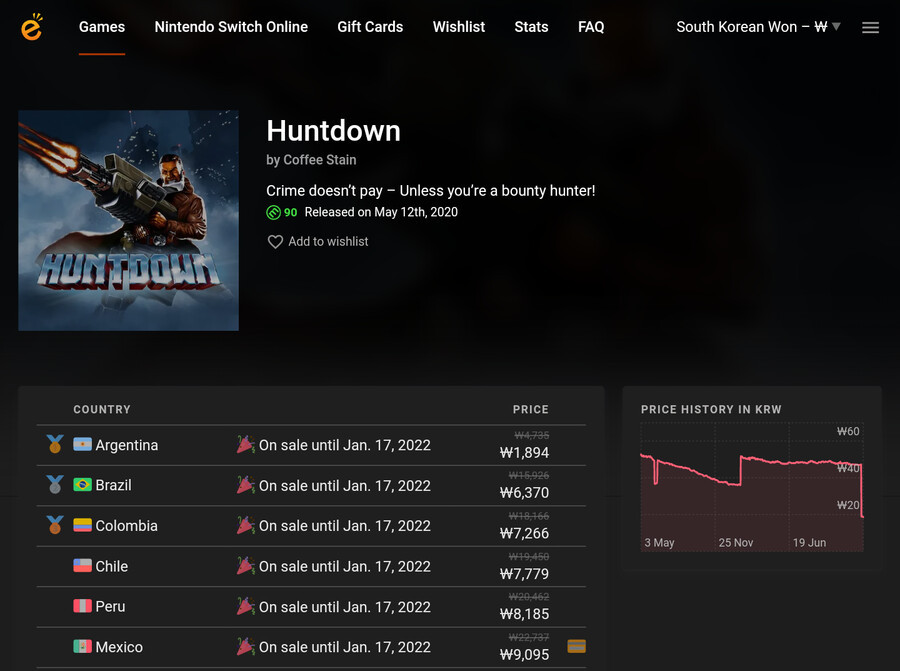Click the Mexico flag icon
Viewport: 900px width, 671px height.
(x=82, y=646)
